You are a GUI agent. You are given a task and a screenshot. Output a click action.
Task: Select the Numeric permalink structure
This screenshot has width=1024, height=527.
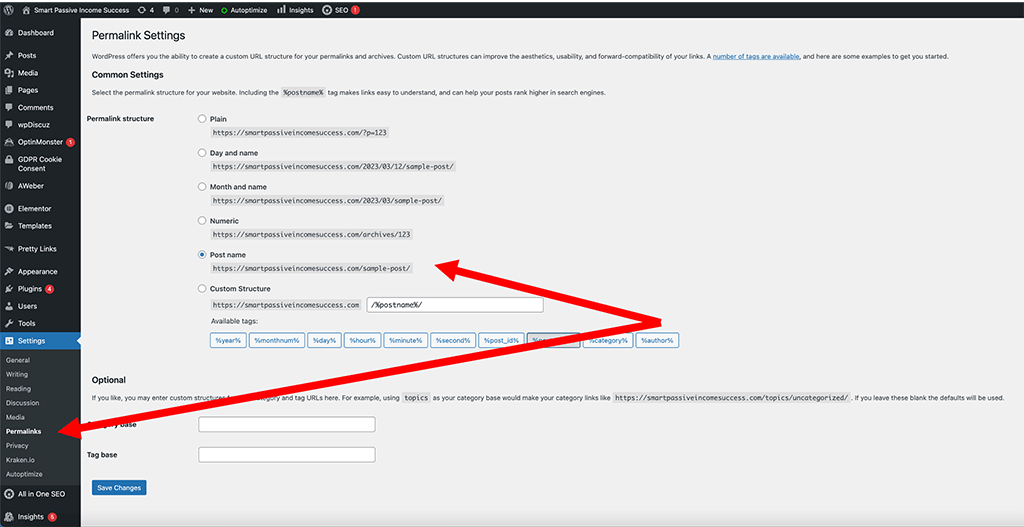(202, 221)
